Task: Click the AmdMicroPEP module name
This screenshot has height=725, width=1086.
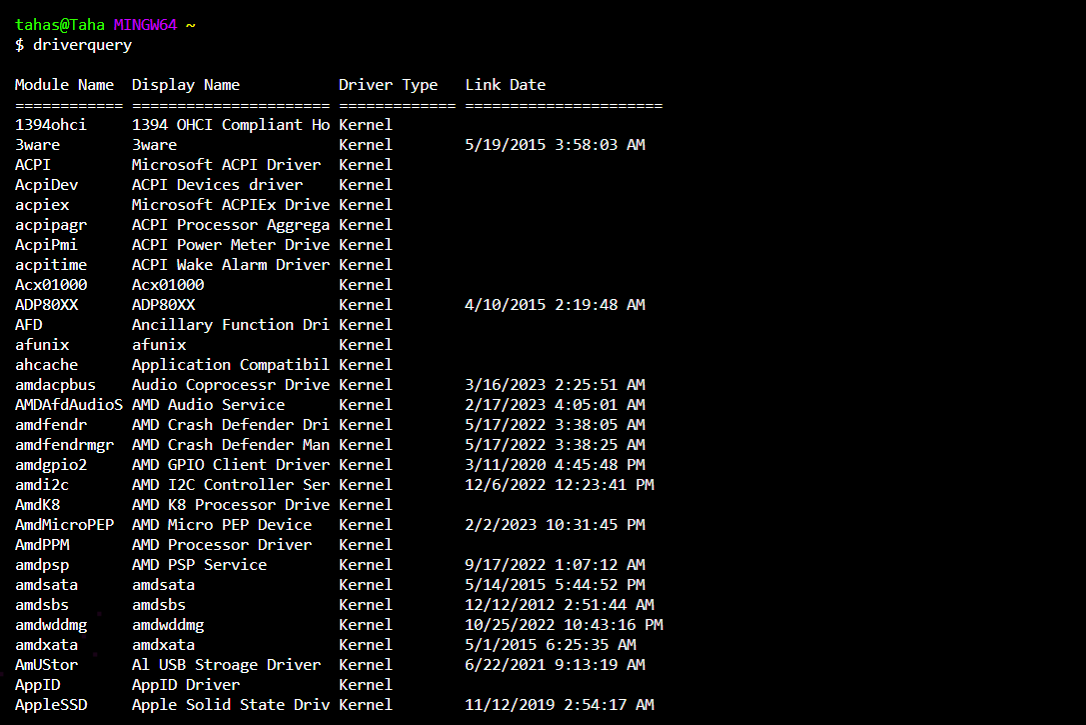Action: (64, 525)
